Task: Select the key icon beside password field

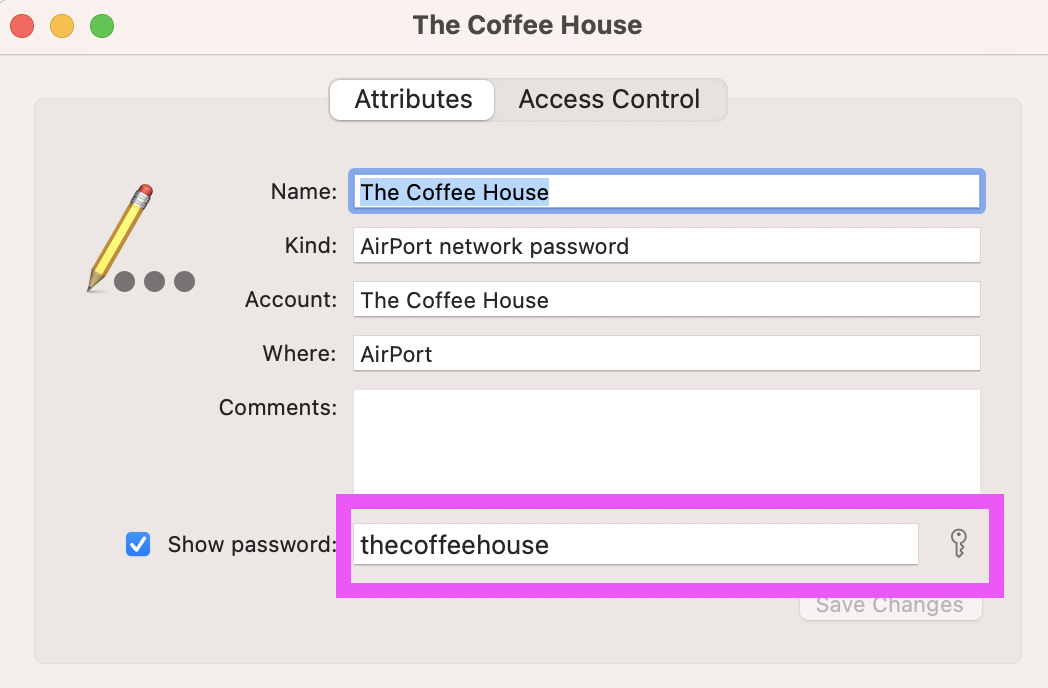Action: pyautogui.click(x=958, y=544)
